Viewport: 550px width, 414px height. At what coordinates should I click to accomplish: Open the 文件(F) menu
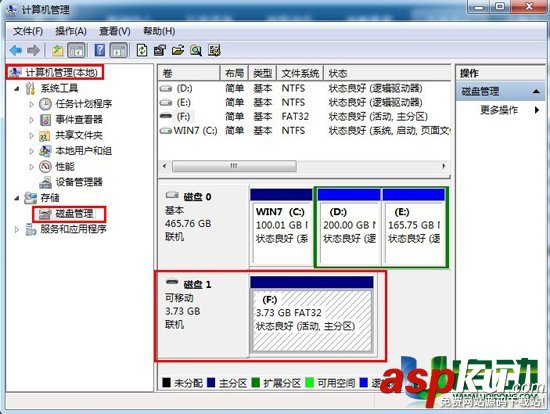point(28,31)
